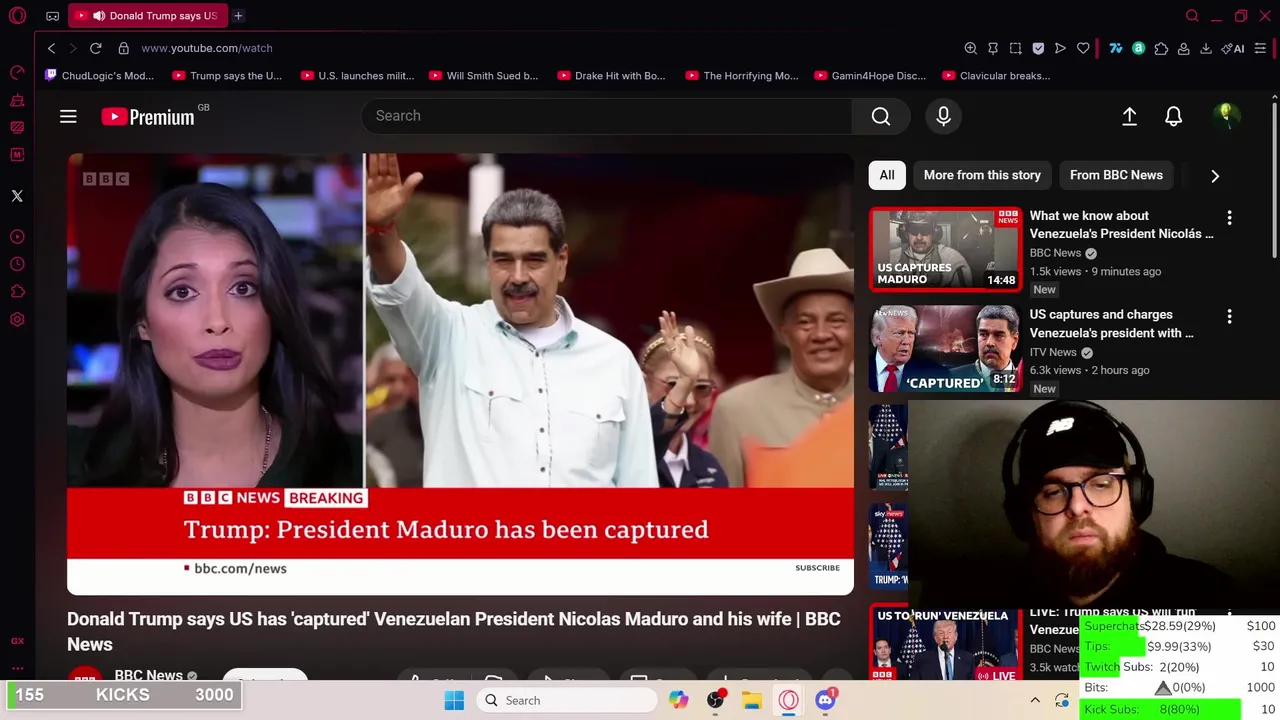Screen dimensions: 1280x720
Task: Open the Windows Start menu
Action: click(454, 700)
